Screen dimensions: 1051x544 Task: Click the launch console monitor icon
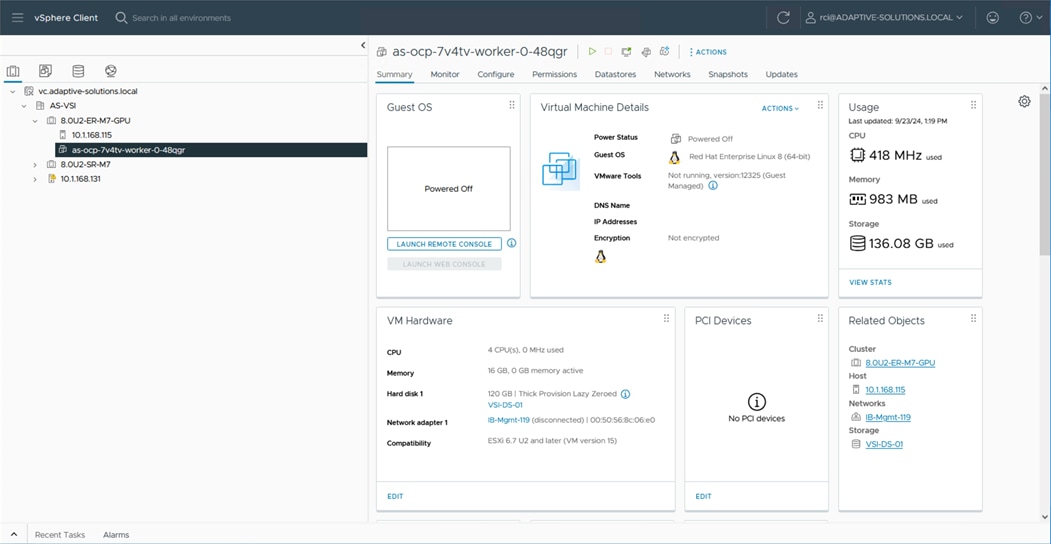pyautogui.click(x=627, y=52)
